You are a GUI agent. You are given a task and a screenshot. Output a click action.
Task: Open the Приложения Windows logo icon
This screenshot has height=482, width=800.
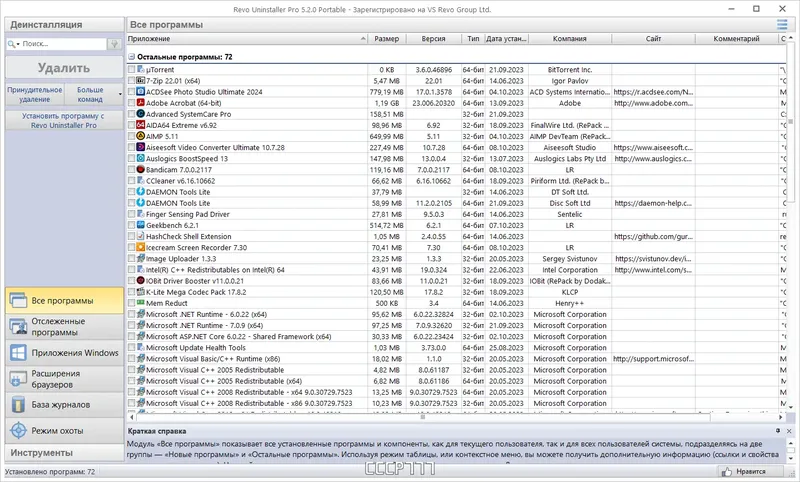(18, 352)
